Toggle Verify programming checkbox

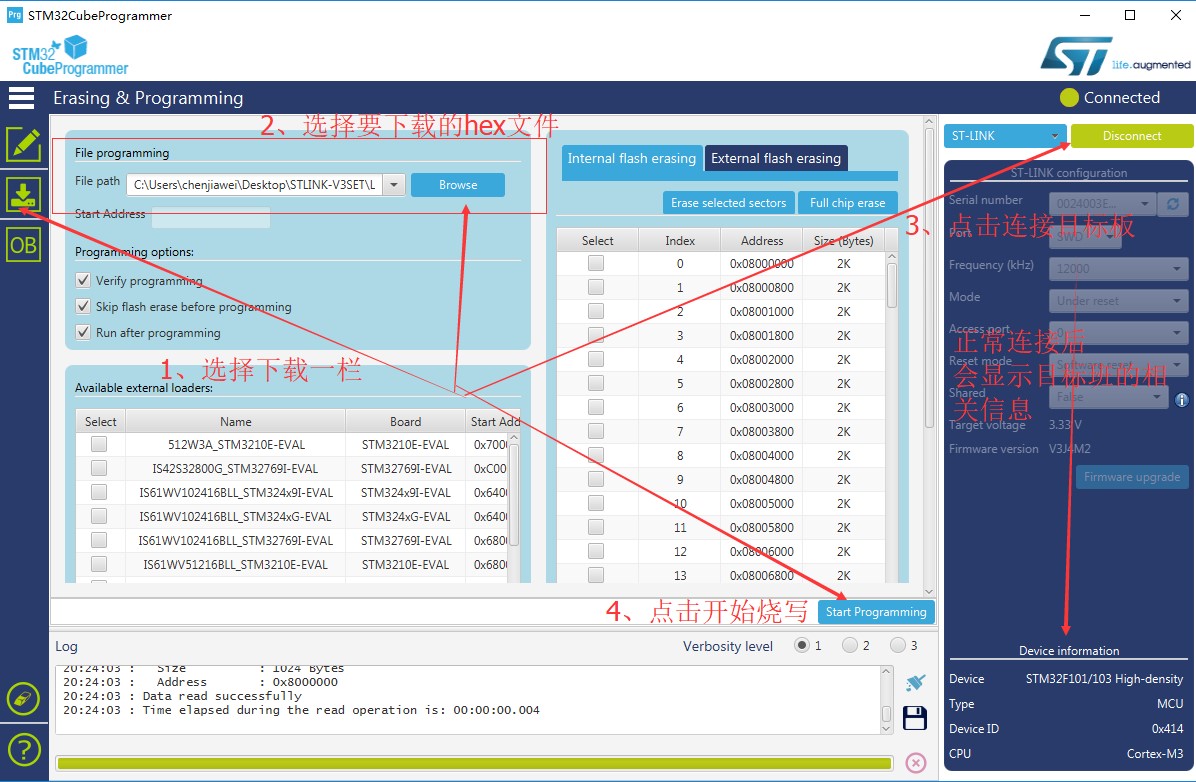click(84, 280)
